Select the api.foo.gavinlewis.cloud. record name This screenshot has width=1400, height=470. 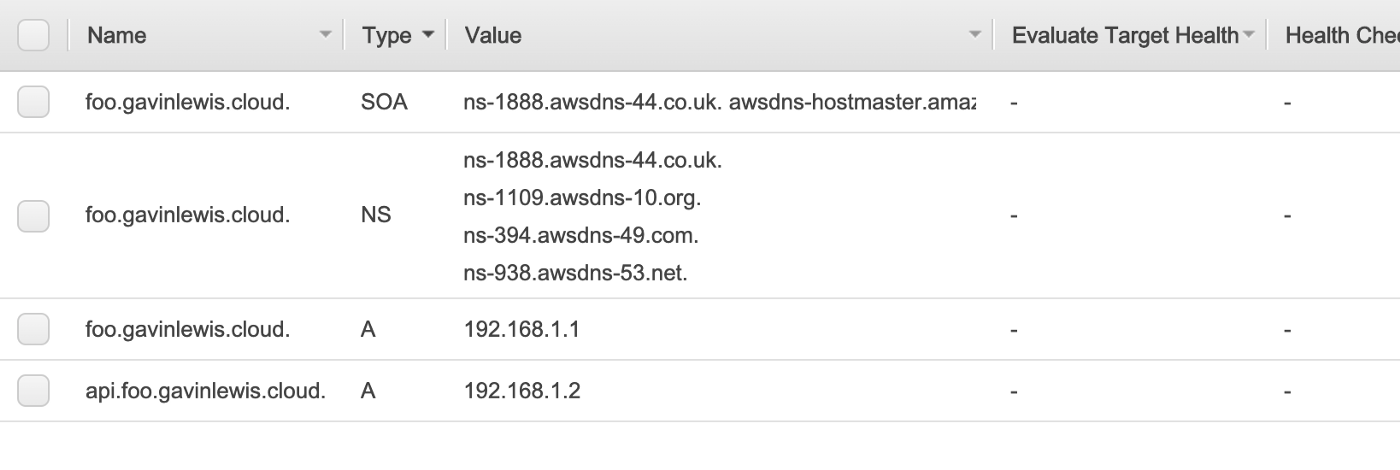point(206,390)
